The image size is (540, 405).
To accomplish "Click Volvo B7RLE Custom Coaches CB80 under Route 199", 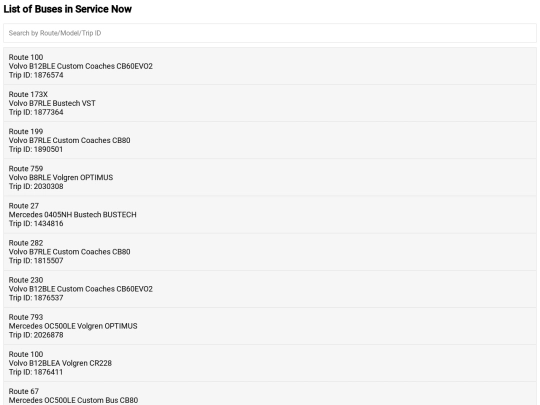I will [70, 141].
